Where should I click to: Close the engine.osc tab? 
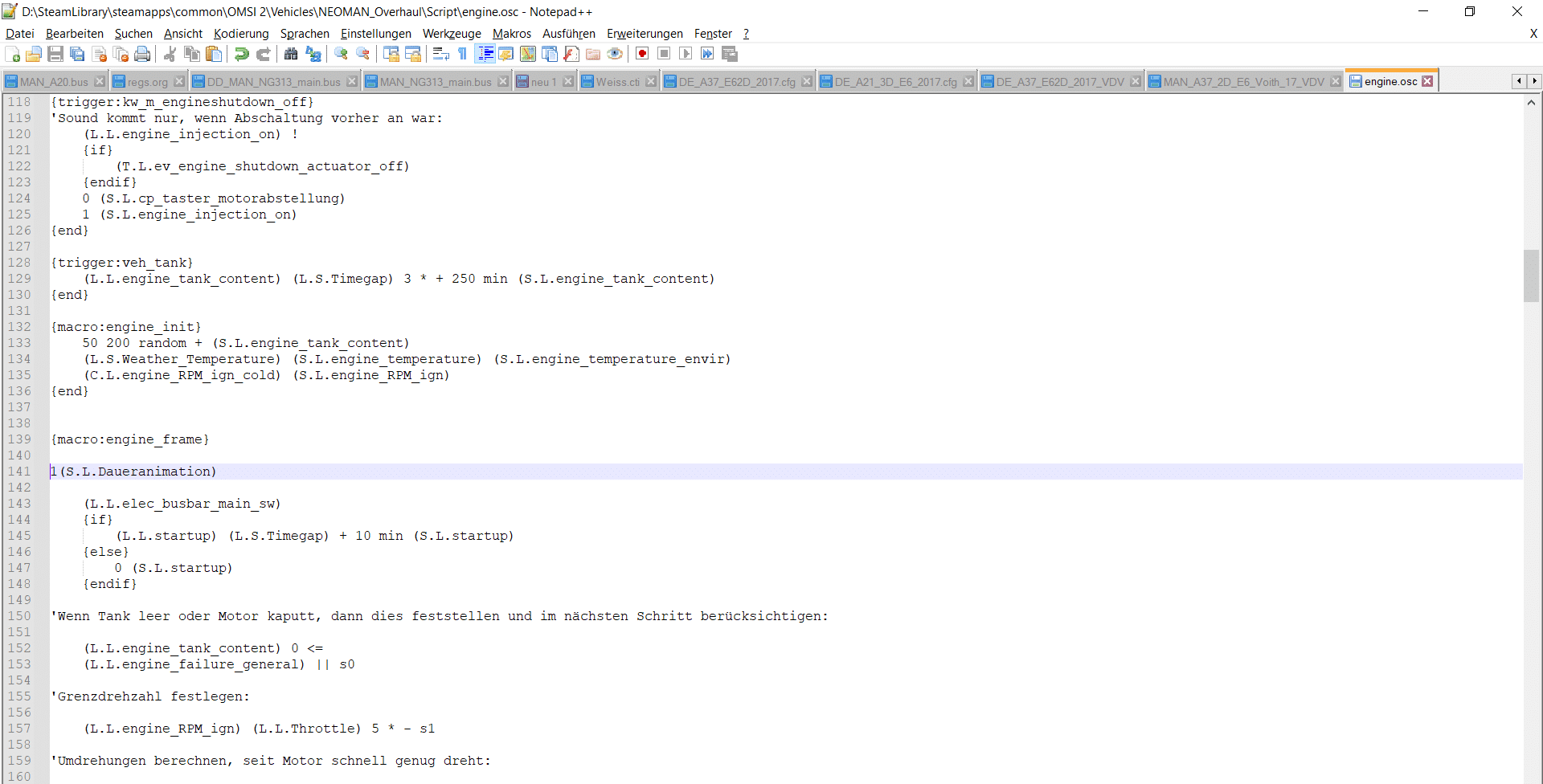(1427, 81)
